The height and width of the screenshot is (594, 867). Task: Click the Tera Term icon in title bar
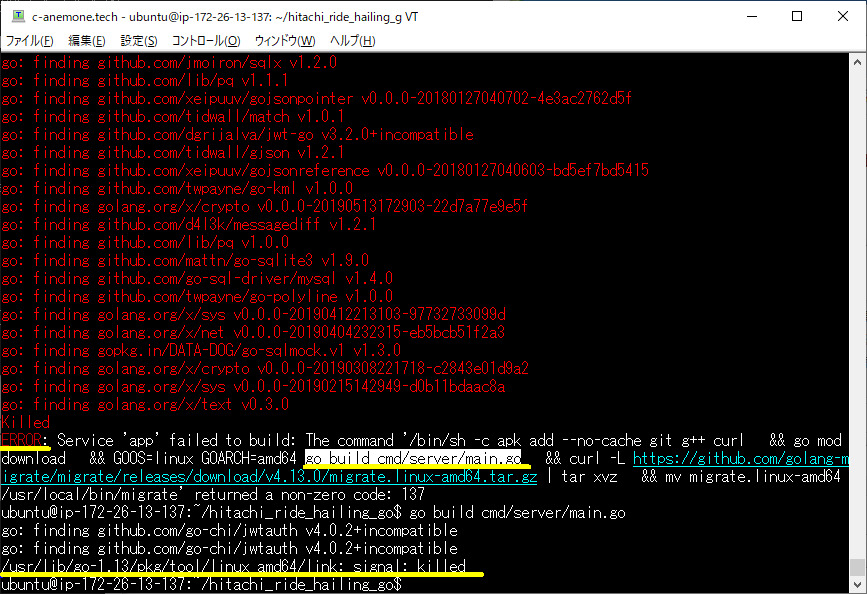click(17, 16)
